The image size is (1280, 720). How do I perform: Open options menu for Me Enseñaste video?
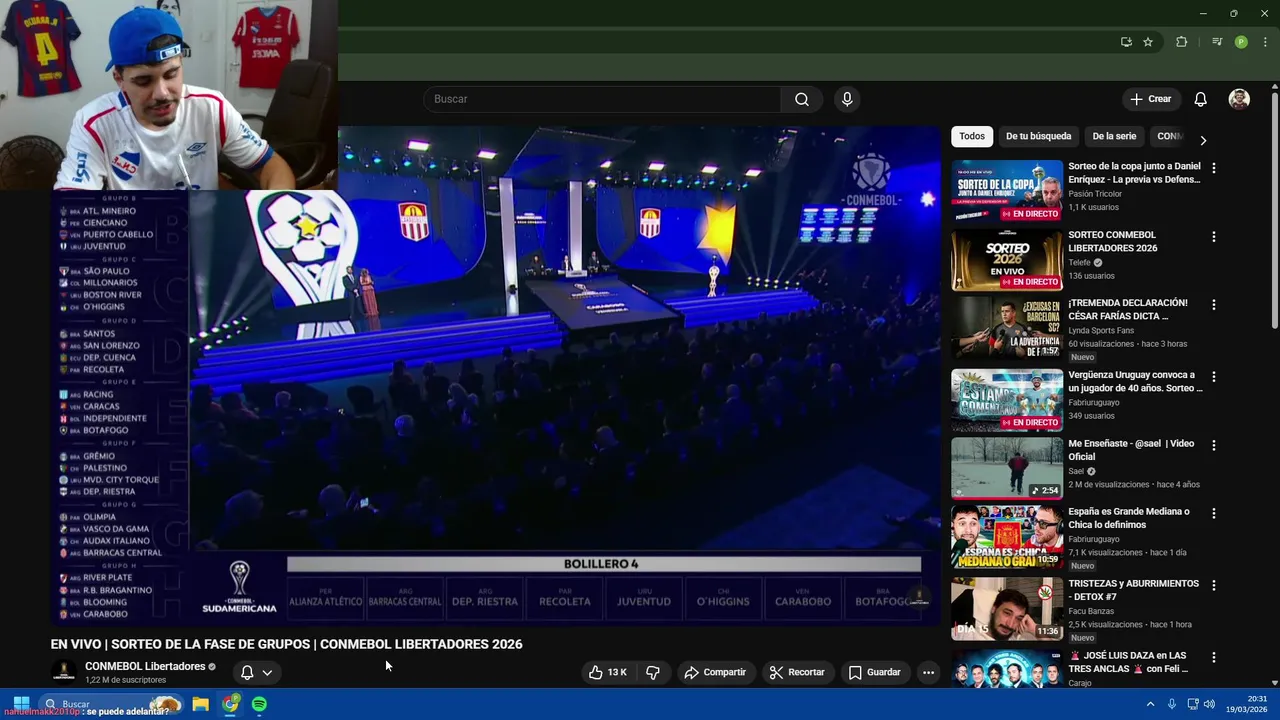(x=1213, y=445)
